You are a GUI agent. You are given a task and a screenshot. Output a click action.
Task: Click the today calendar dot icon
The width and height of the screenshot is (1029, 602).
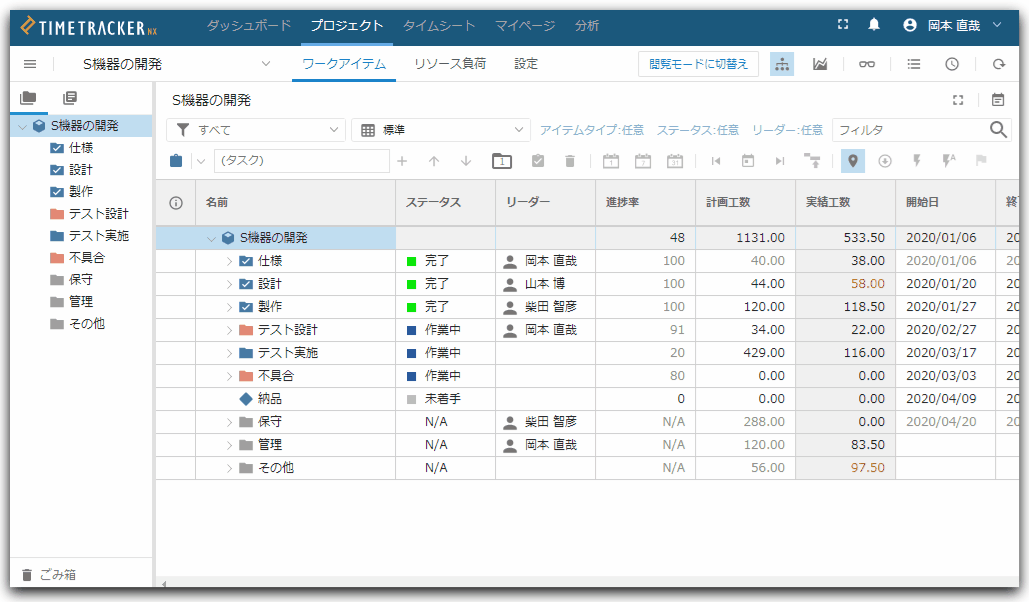click(747, 161)
